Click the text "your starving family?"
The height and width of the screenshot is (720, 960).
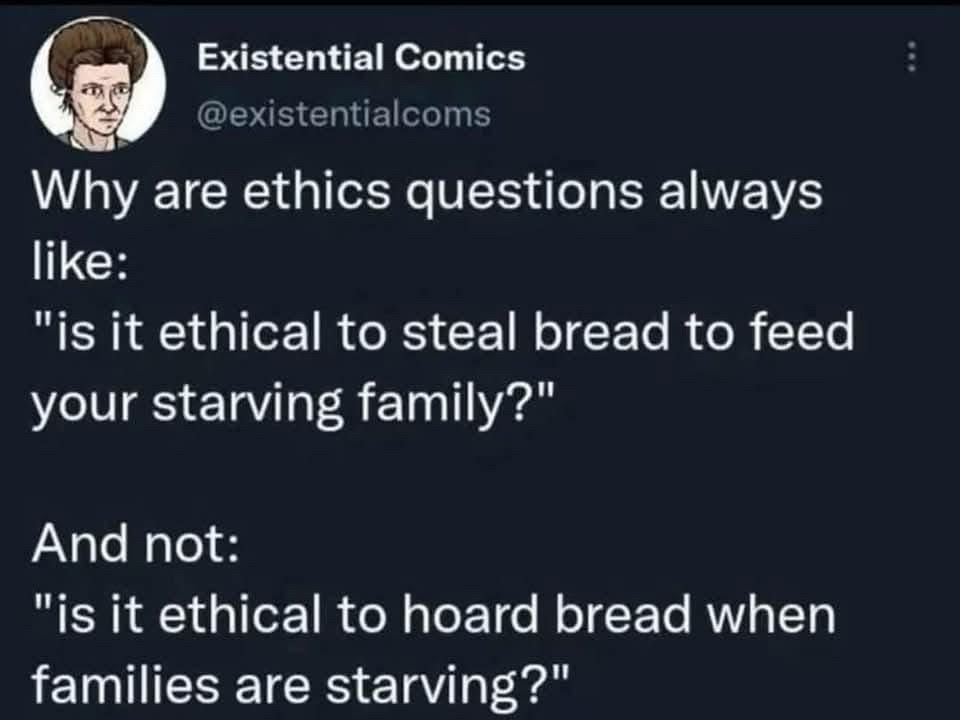click(293, 405)
